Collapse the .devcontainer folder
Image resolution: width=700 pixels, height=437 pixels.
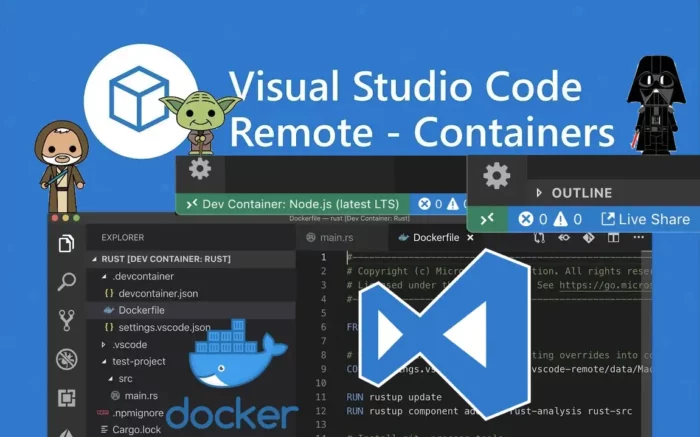pyautogui.click(x=104, y=276)
